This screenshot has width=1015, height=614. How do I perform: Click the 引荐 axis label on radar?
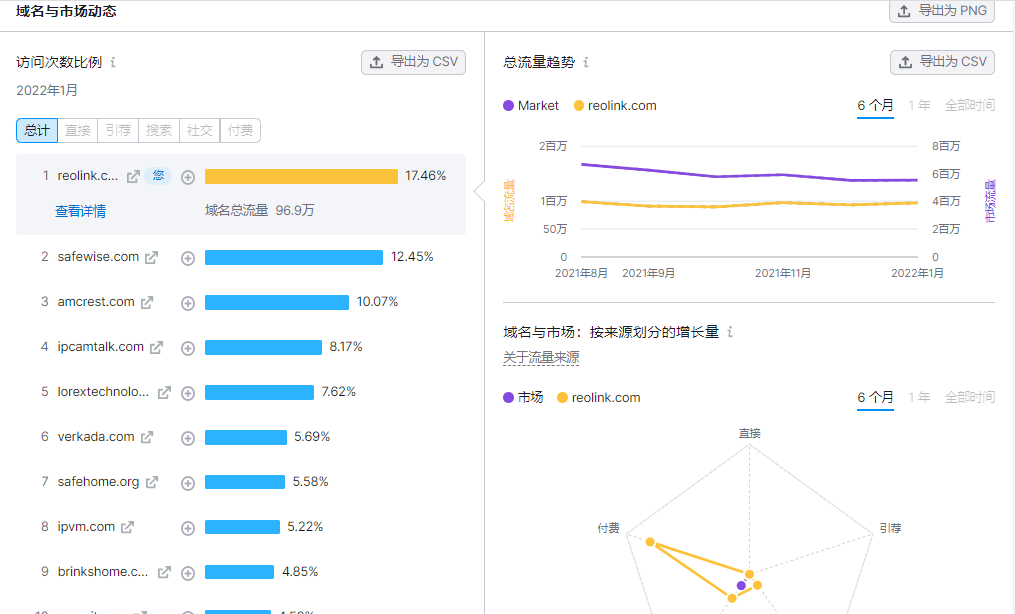click(891, 528)
